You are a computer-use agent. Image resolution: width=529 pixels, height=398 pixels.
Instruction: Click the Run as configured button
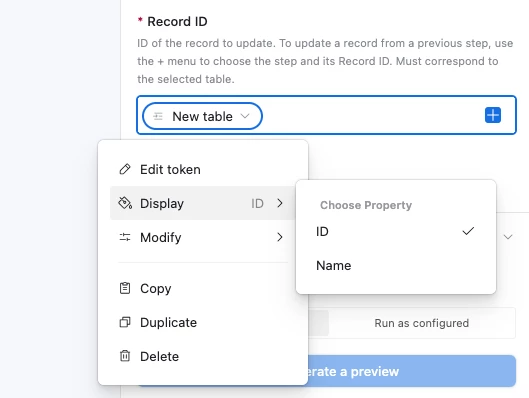click(x=422, y=323)
